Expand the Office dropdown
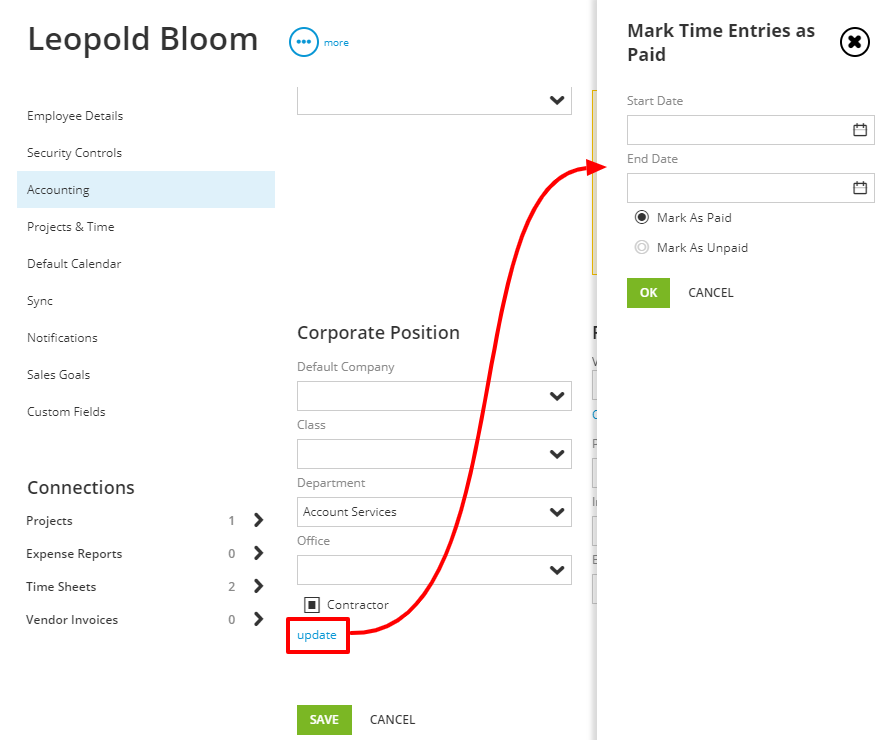The image size is (880, 740). click(x=434, y=570)
